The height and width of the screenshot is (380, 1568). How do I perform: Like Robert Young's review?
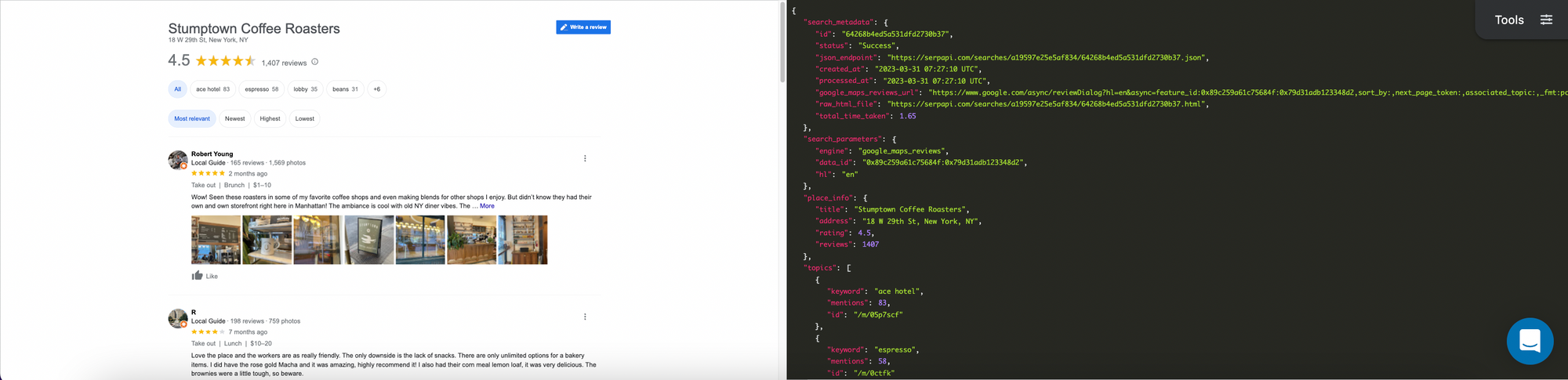[x=205, y=276]
